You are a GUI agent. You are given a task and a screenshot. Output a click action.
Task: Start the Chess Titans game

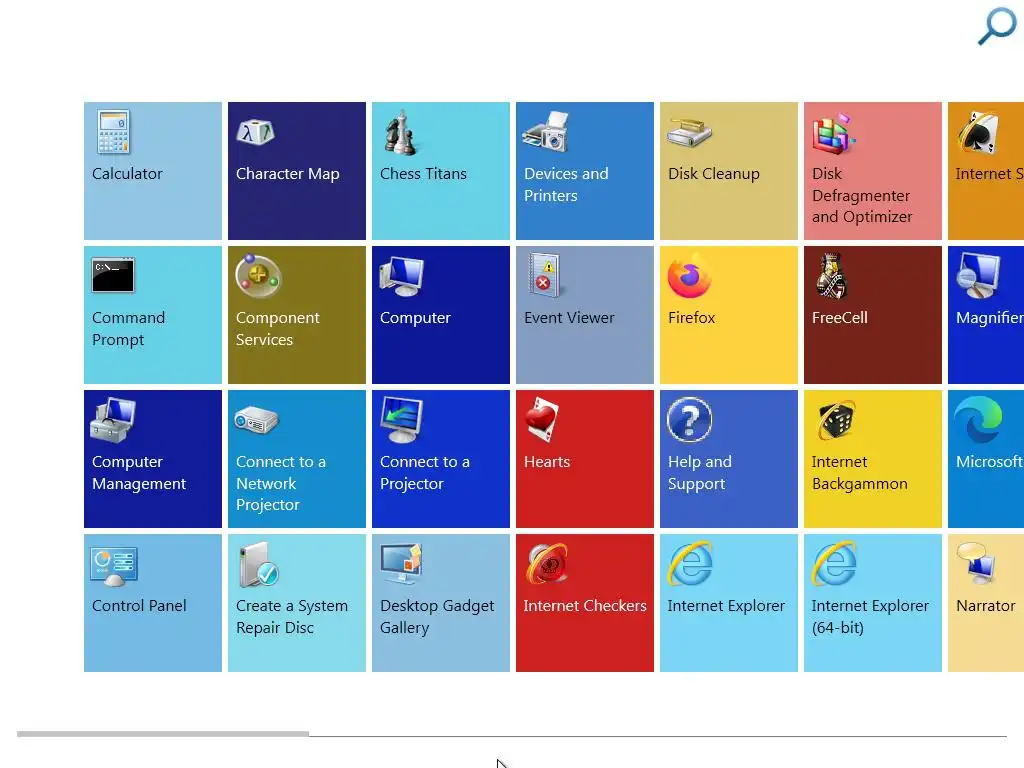point(441,171)
